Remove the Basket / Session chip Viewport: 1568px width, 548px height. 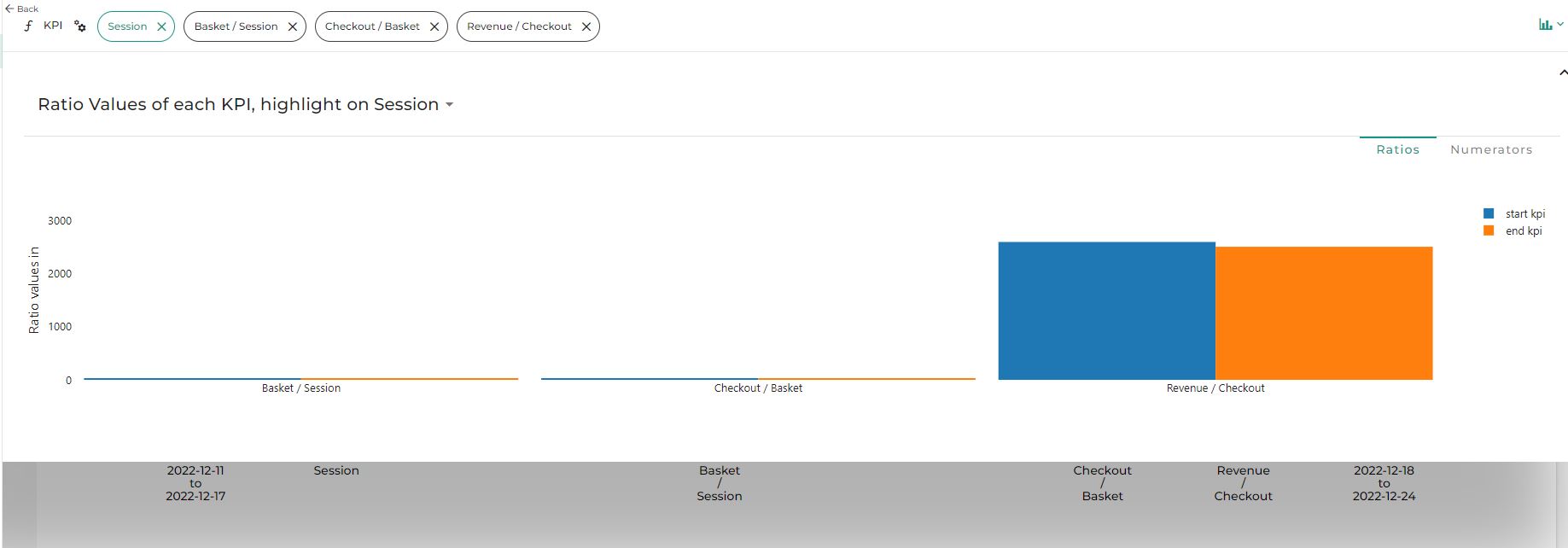[x=292, y=26]
